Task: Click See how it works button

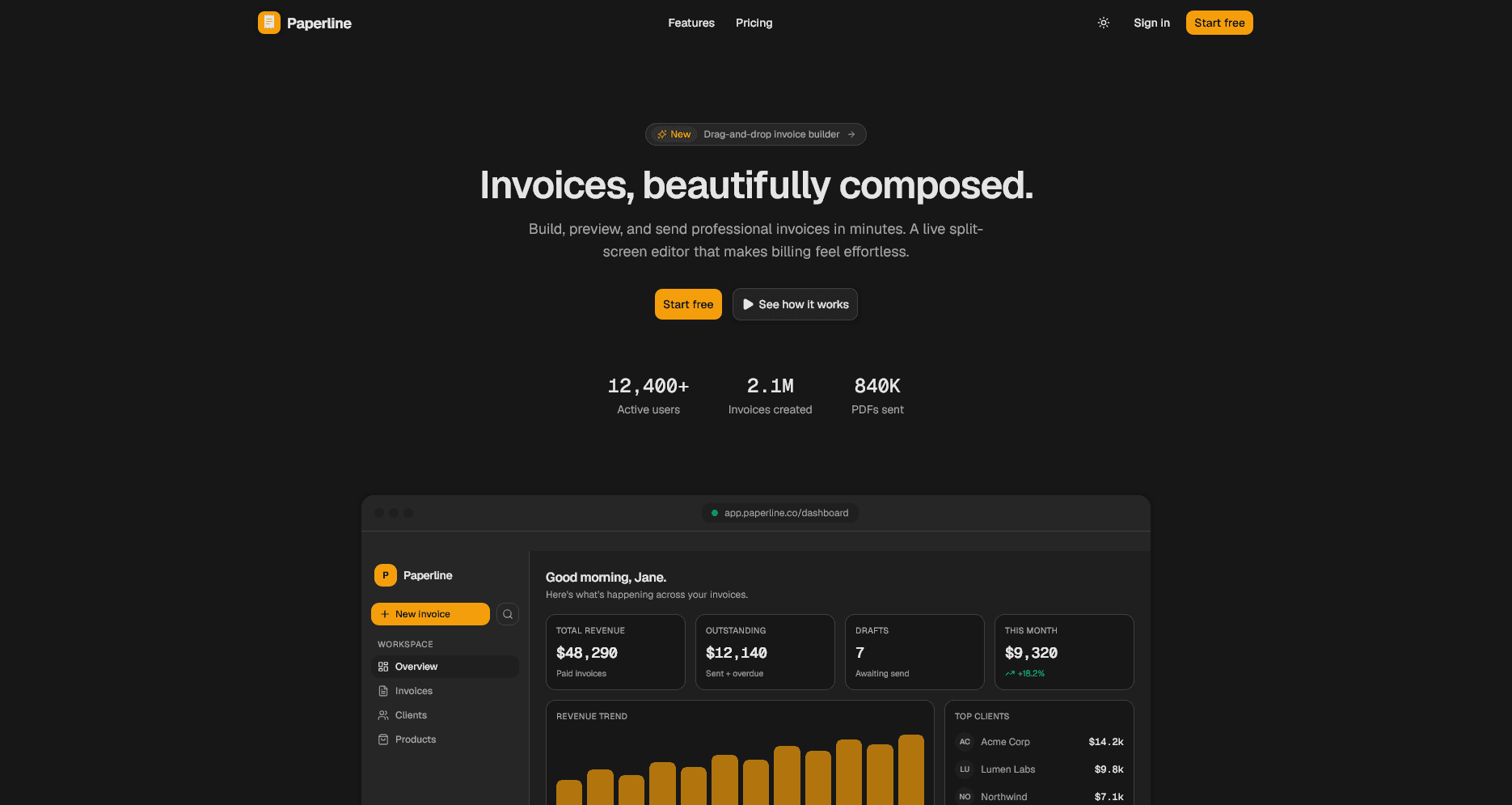Action: point(795,304)
